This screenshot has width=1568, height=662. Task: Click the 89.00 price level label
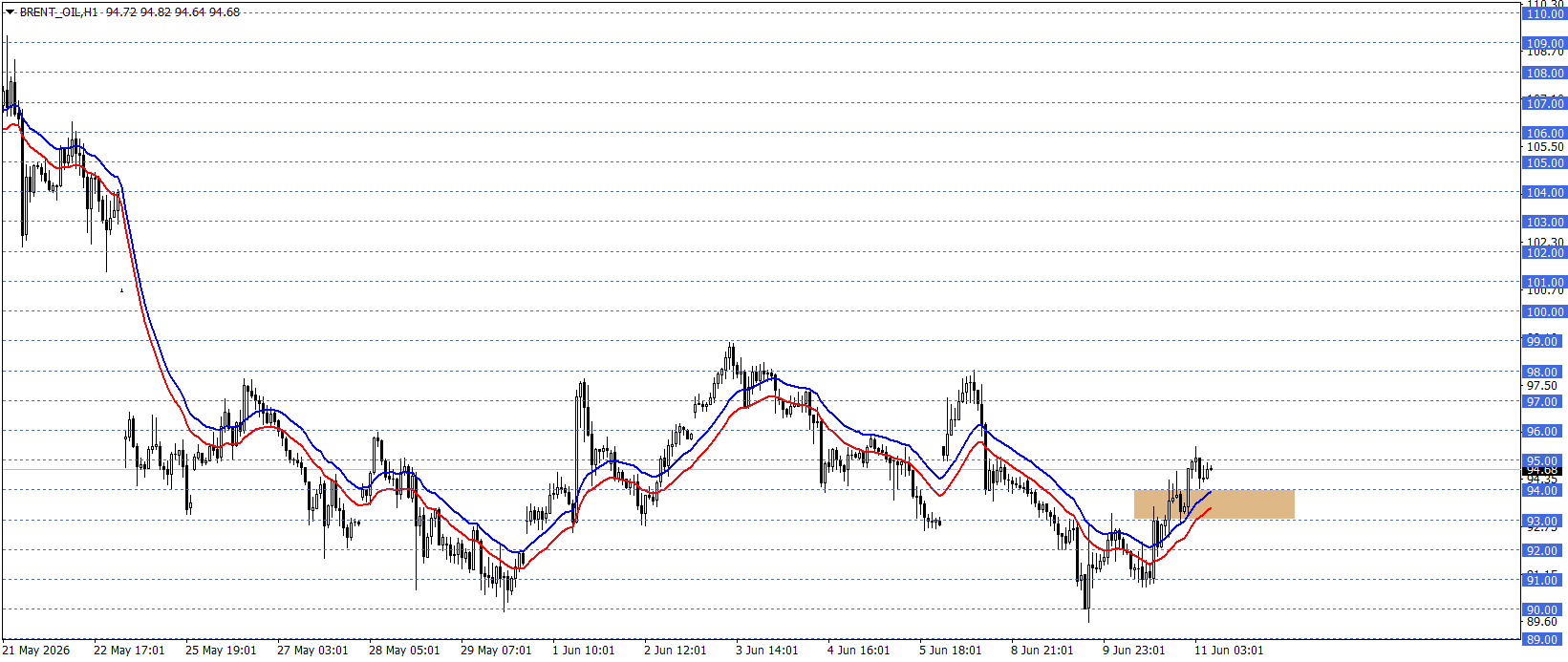click(1544, 640)
